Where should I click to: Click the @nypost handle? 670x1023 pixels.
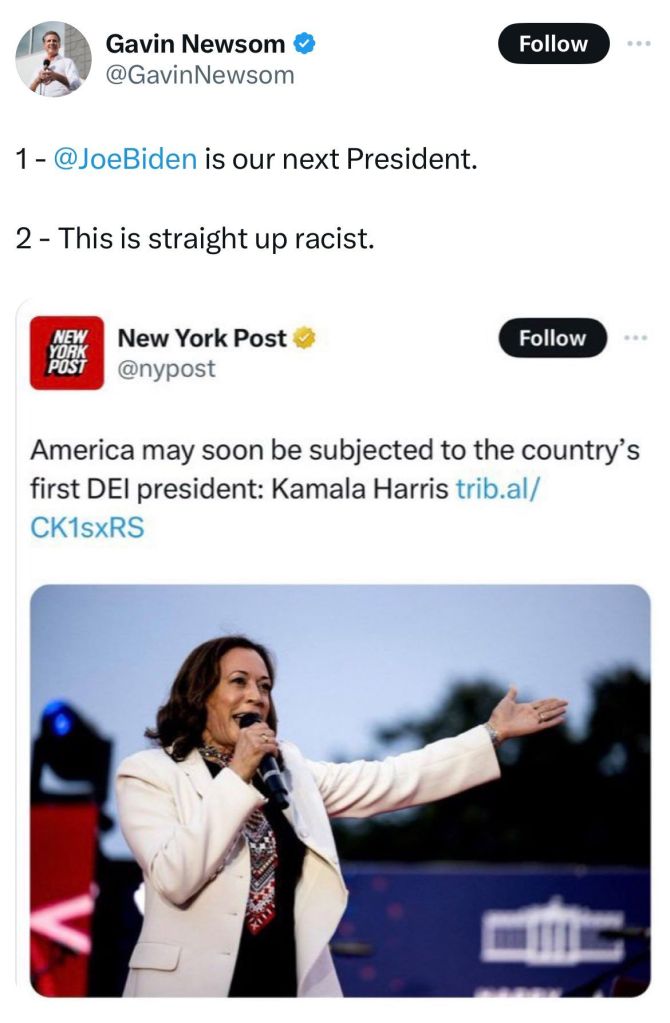click(x=166, y=369)
